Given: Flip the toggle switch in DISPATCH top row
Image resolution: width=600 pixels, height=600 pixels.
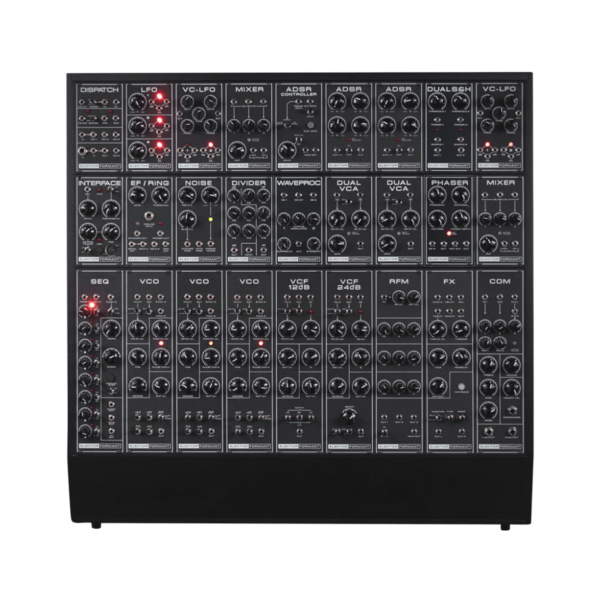Looking at the screenshot, I should pos(93,103).
